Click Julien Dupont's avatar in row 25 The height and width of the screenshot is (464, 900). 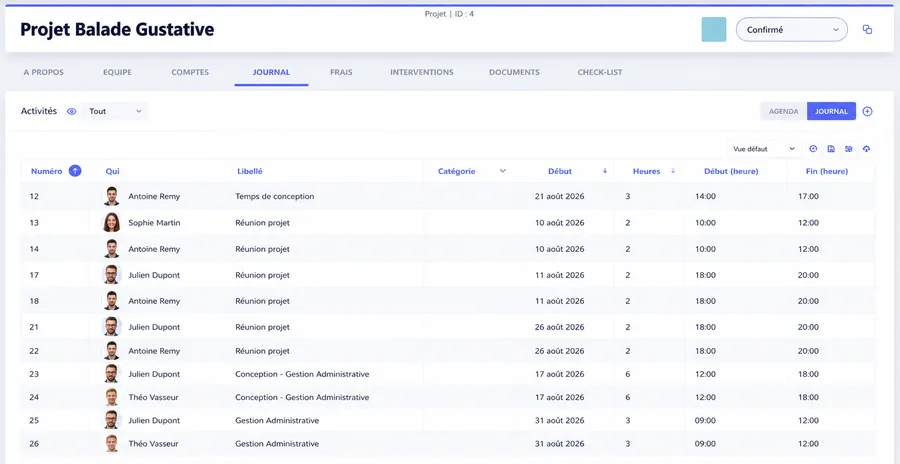pos(111,420)
